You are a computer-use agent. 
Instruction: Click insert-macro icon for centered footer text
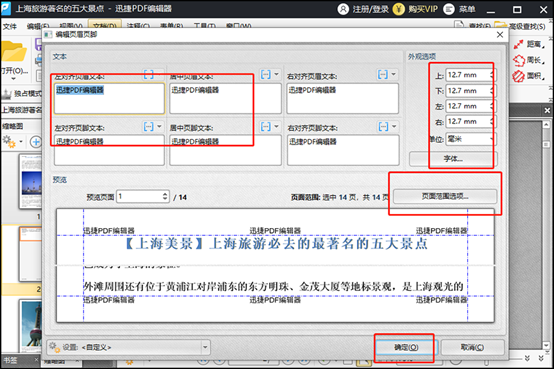click(x=266, y=127)
